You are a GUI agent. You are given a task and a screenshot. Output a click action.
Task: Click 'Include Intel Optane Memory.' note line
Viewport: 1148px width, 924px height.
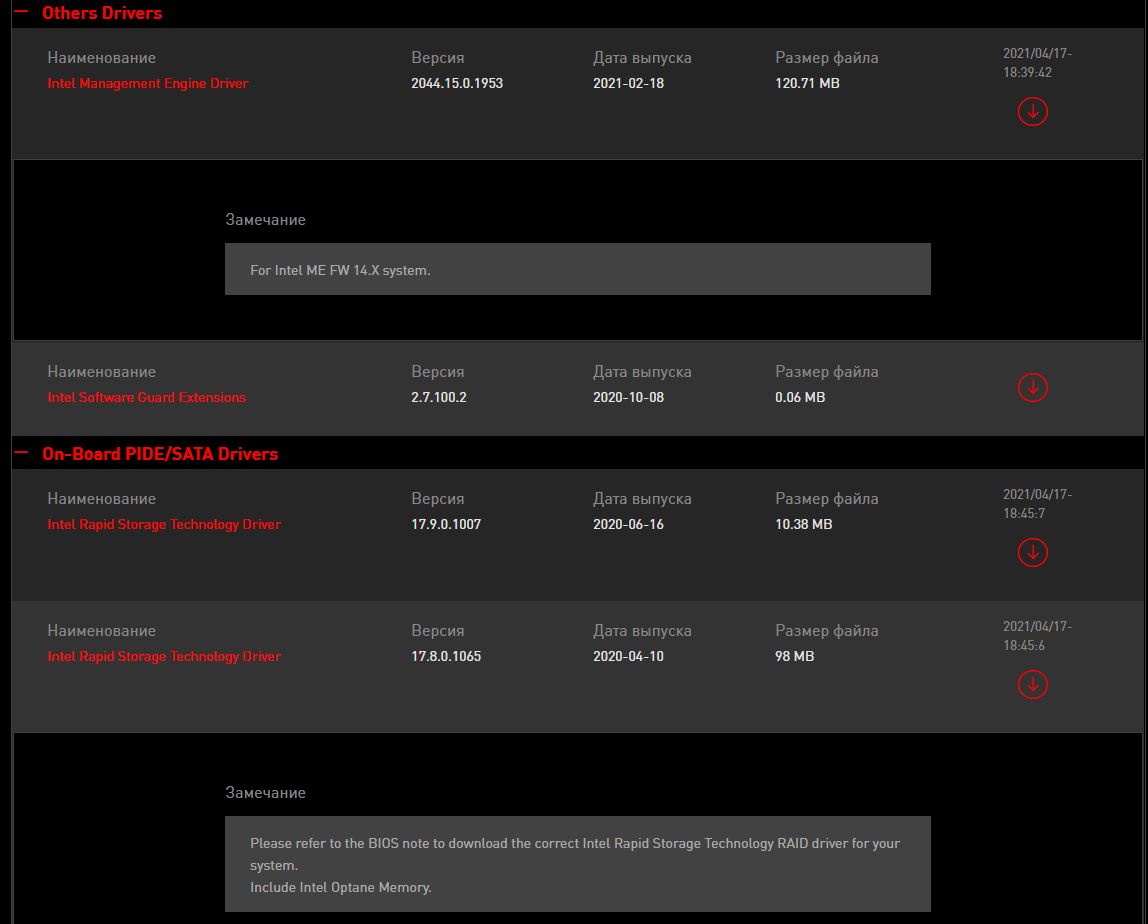pyautogui.click(x=340, y=887)
